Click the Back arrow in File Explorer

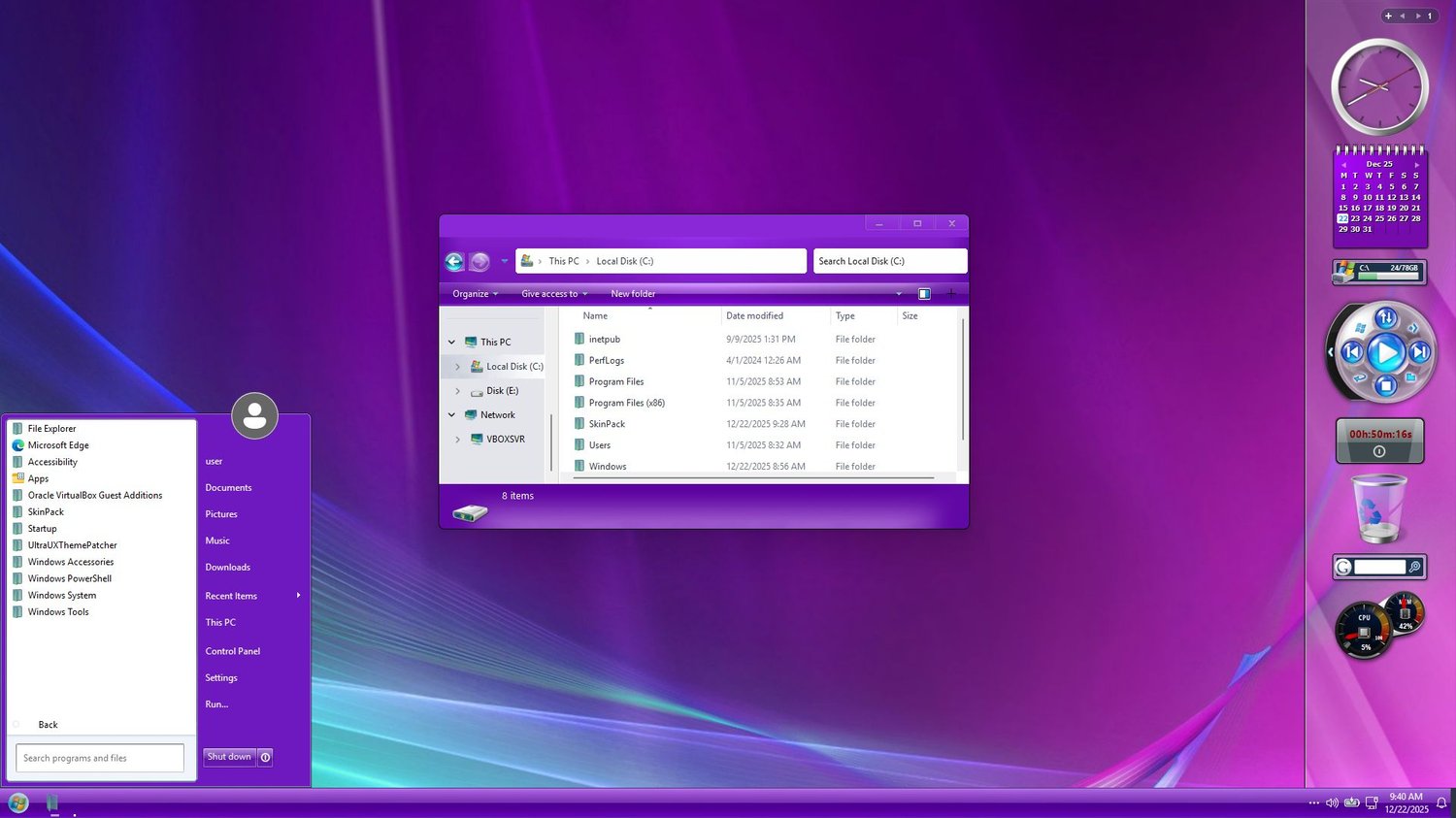(x=454, y=261)
